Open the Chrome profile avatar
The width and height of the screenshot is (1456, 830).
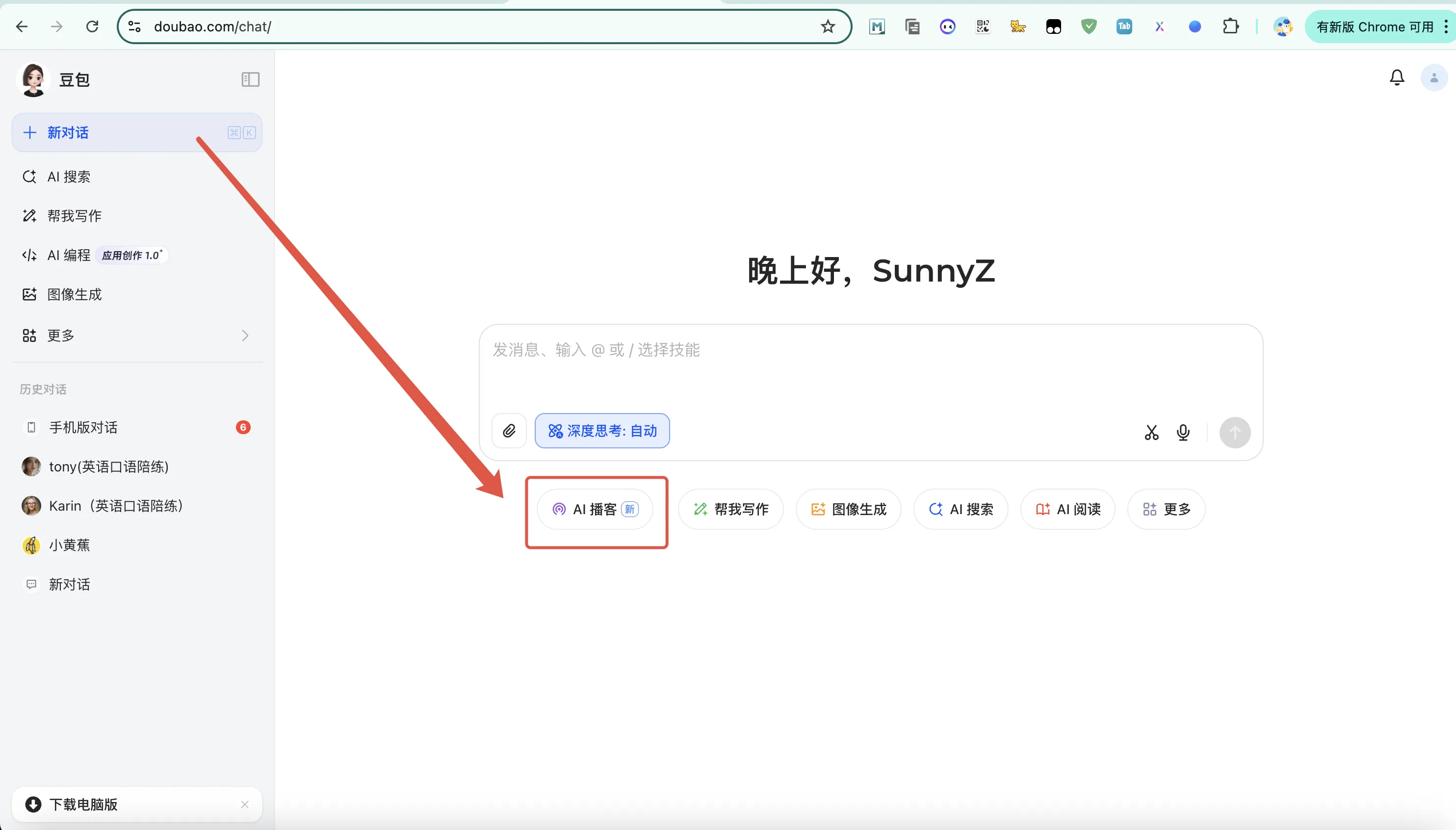click(1283, 26)
